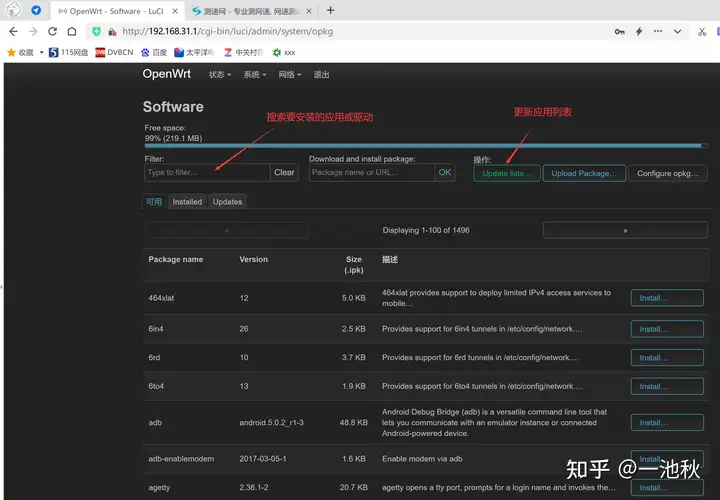Image resolution: width=720 pixels, height=500 pixels.
Task: Expand the 系统 menu
Action: click(255, 74)
